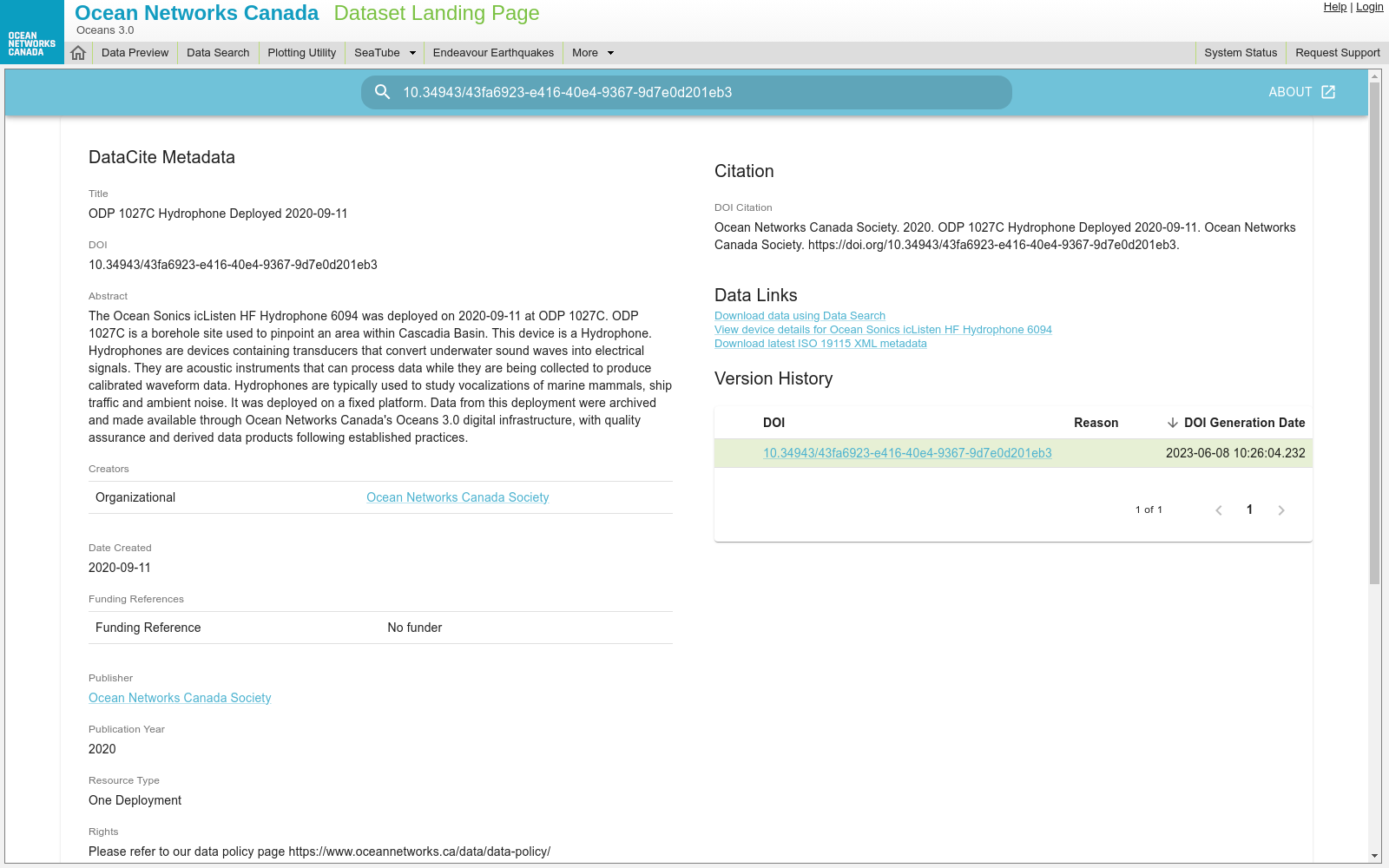Click the 'Oceans 3.0' subtitle
The width and height of the screenshot is (1389, 868).
click(x=105, y=30)
